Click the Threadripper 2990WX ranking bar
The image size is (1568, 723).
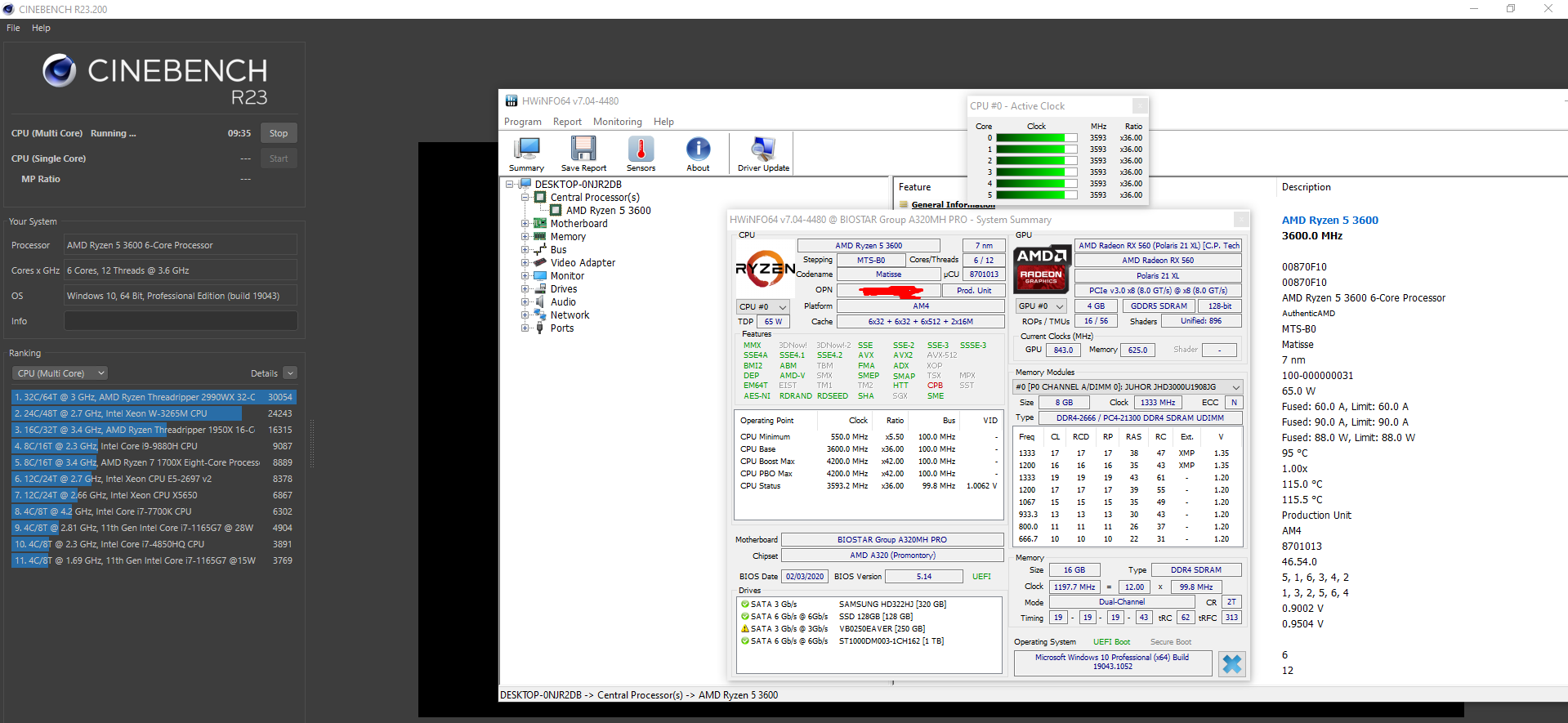[154, 397]
